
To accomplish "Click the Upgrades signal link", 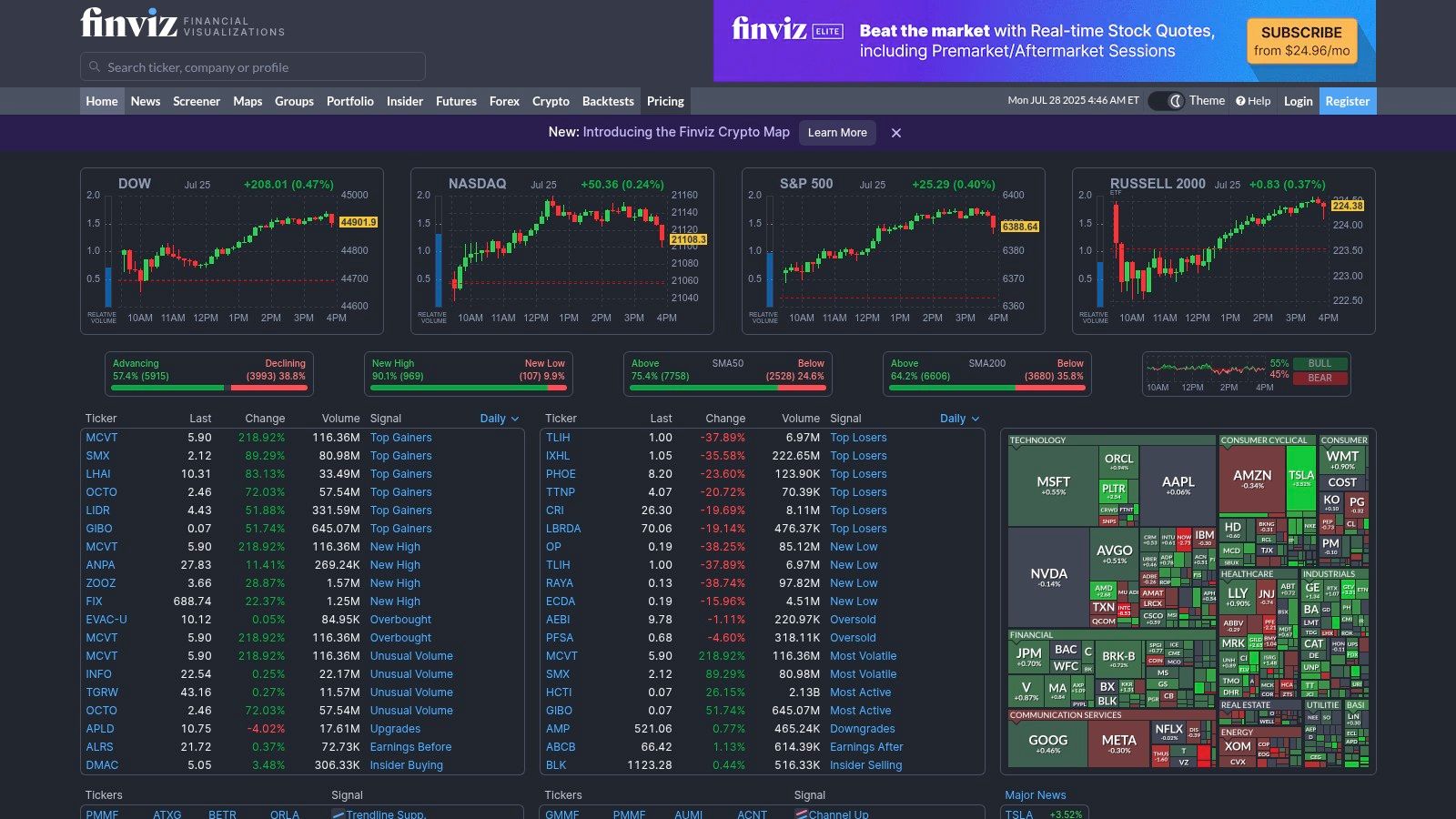I will click(x=395, y=729).
